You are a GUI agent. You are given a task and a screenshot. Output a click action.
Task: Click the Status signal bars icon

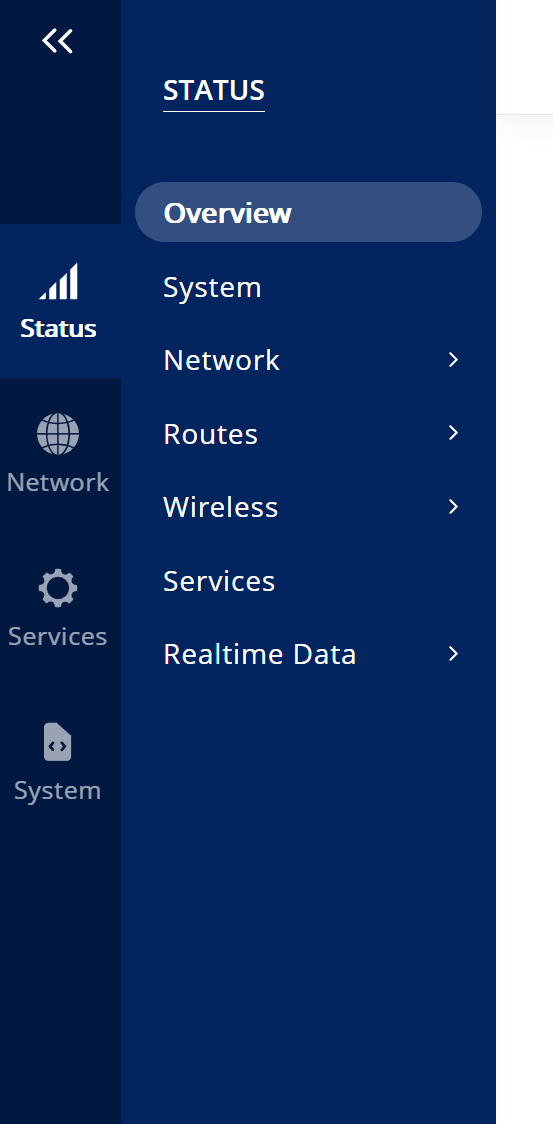click(x=59, y=281)
